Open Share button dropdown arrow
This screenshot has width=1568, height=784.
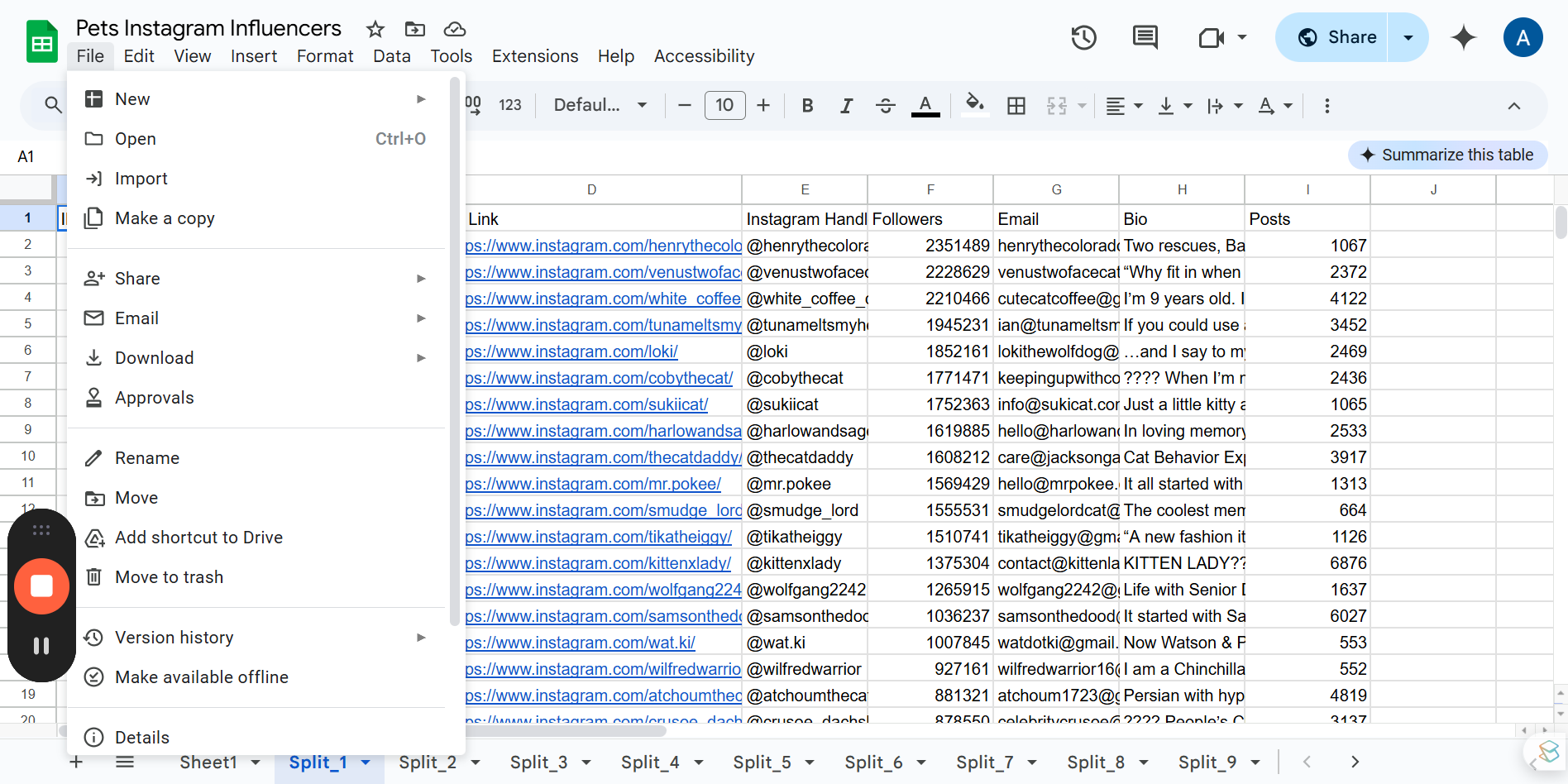(x=1408, y=37)
